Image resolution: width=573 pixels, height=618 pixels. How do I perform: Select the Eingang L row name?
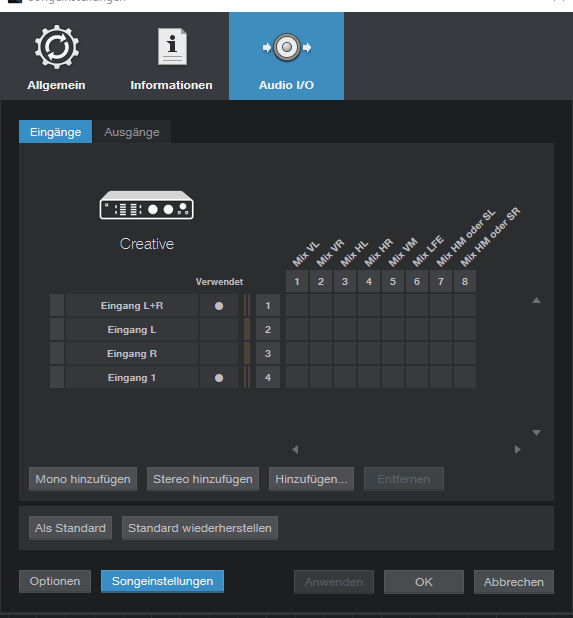(x=132, y=329)
